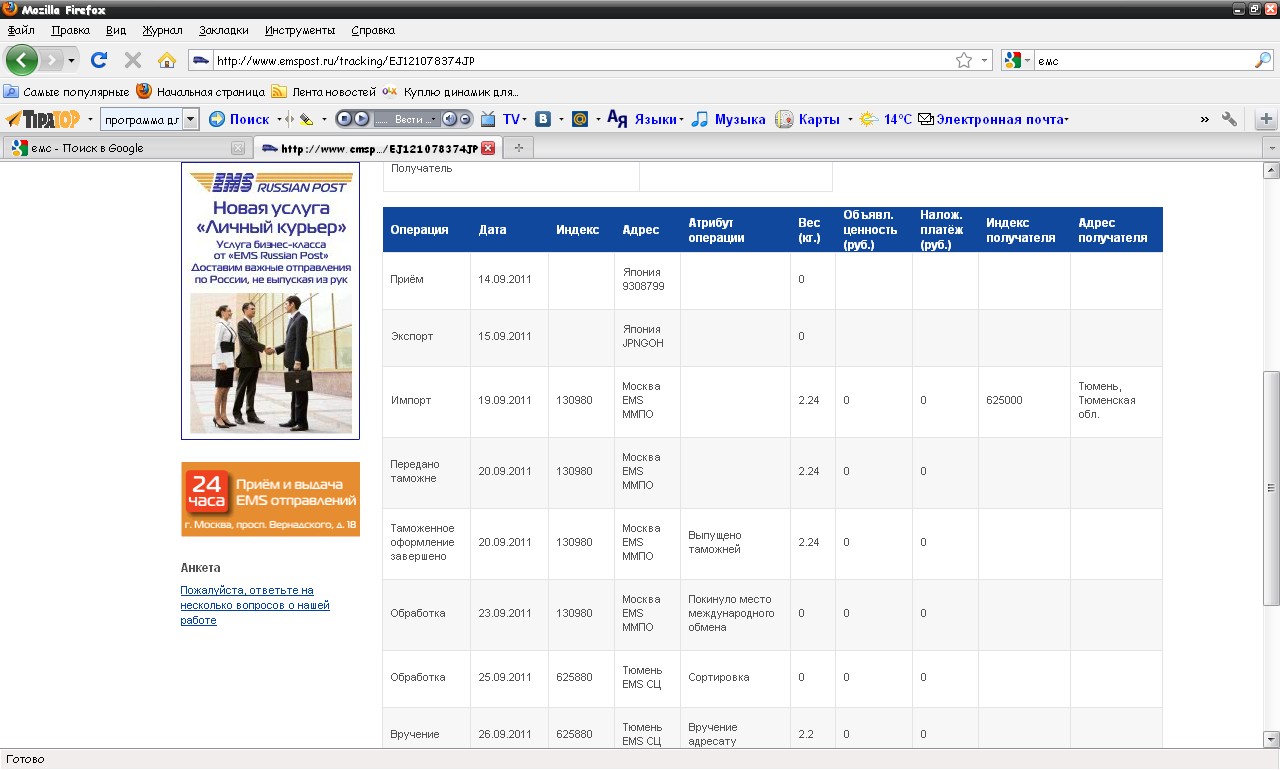Stop the toolbar radio player
This screenshot has width=1280, height=770.
pyautogui.click(x=344, y=119)
